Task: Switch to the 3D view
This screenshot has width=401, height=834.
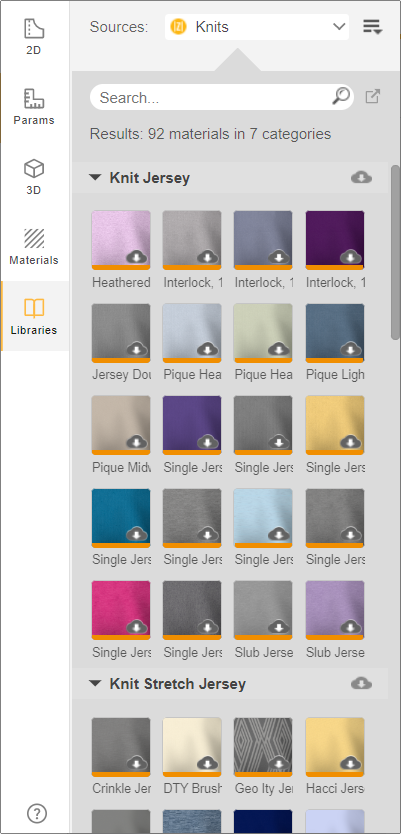Action: click(34, 177)
